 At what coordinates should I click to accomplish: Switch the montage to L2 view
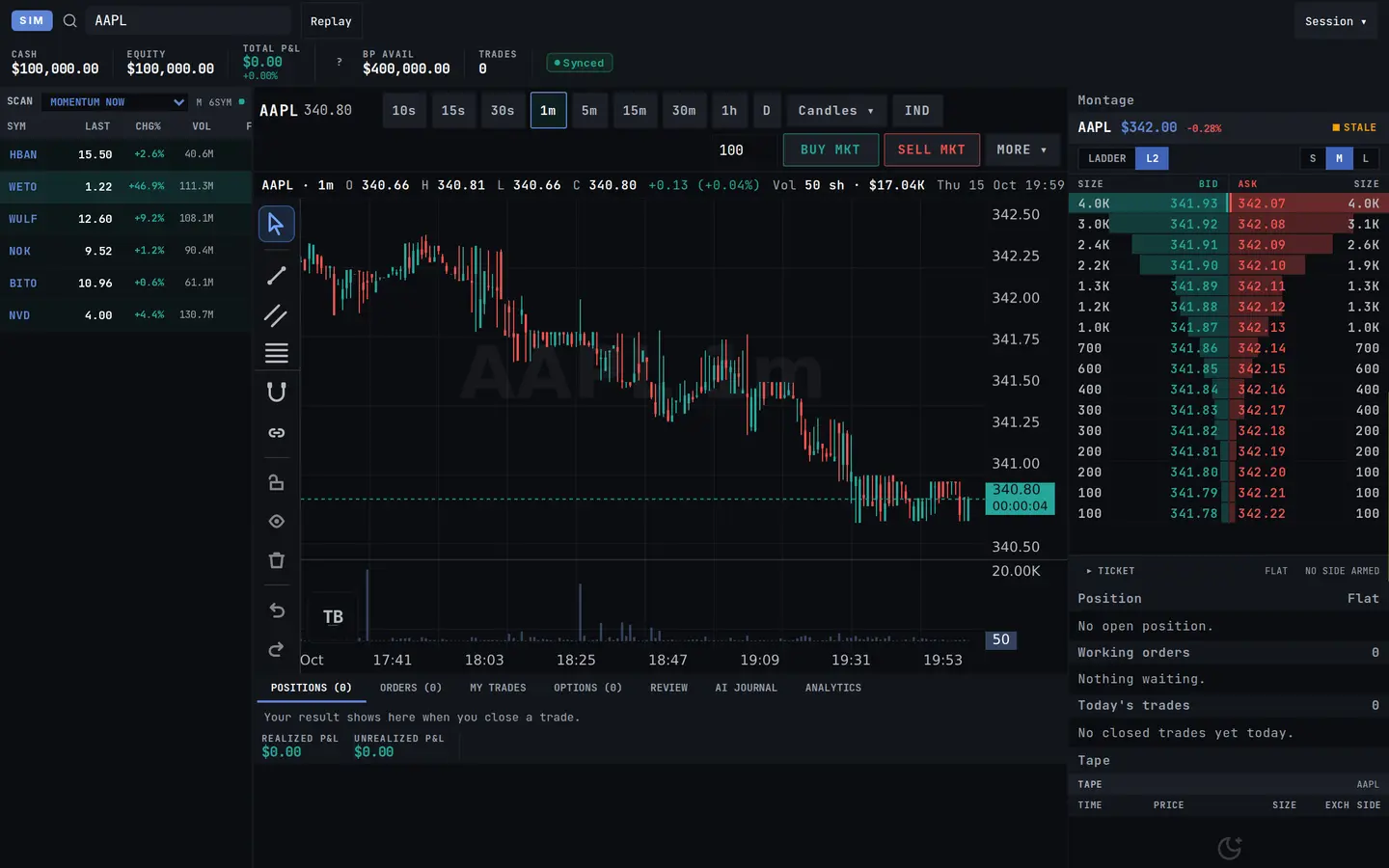1152,158
